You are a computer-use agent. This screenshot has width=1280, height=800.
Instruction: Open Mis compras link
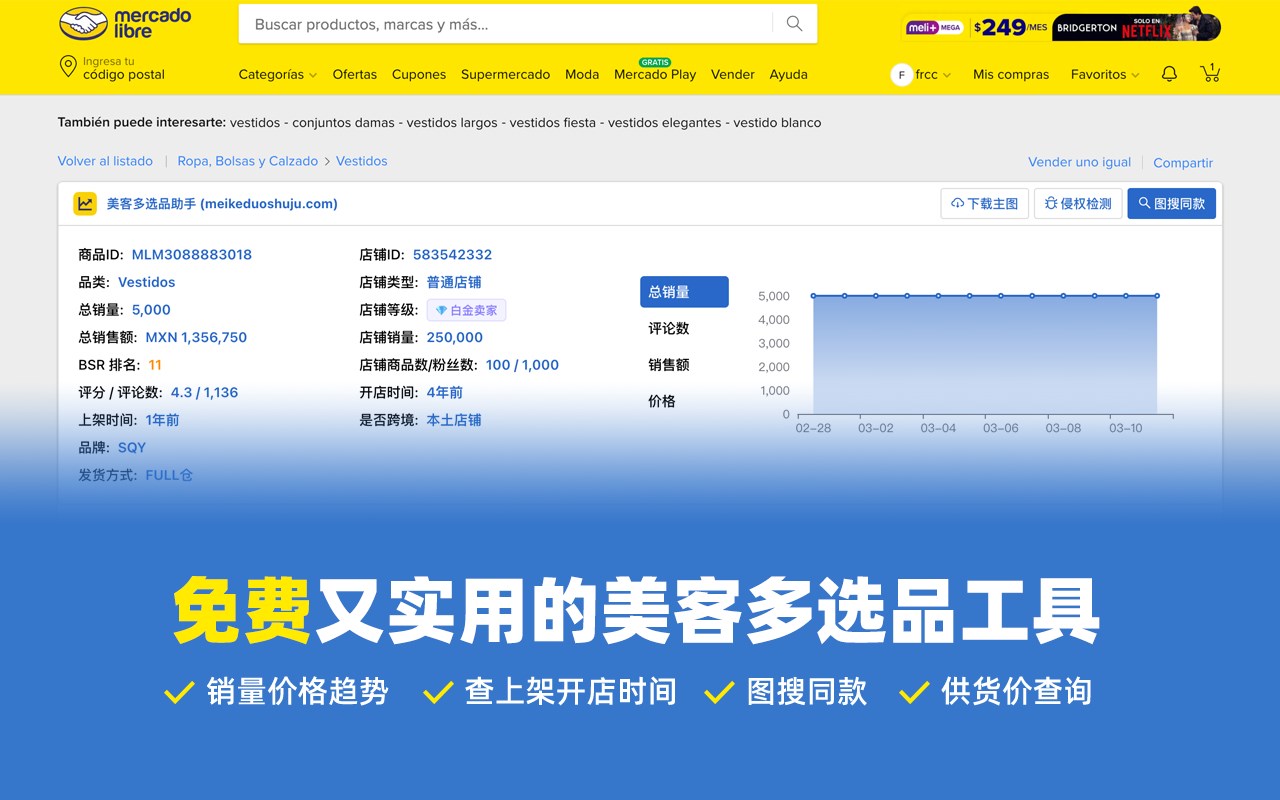pos(1011,74)
